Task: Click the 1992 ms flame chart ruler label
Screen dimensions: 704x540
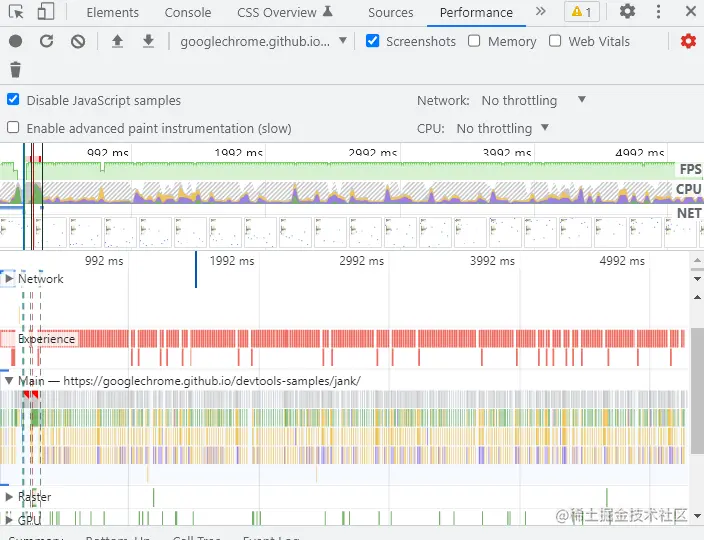Action: coord(232,261)
